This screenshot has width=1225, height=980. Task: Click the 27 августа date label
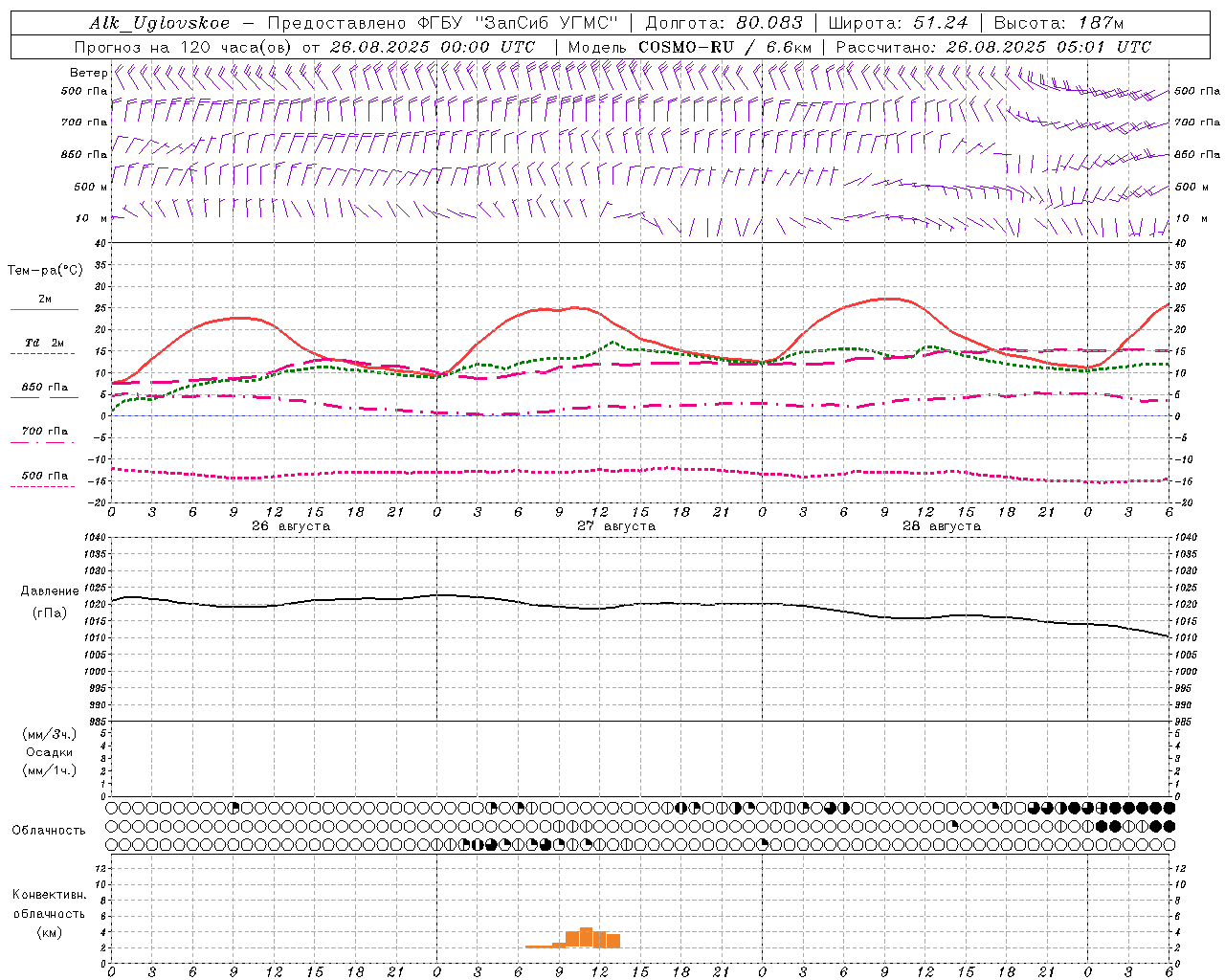coord(616,526)
